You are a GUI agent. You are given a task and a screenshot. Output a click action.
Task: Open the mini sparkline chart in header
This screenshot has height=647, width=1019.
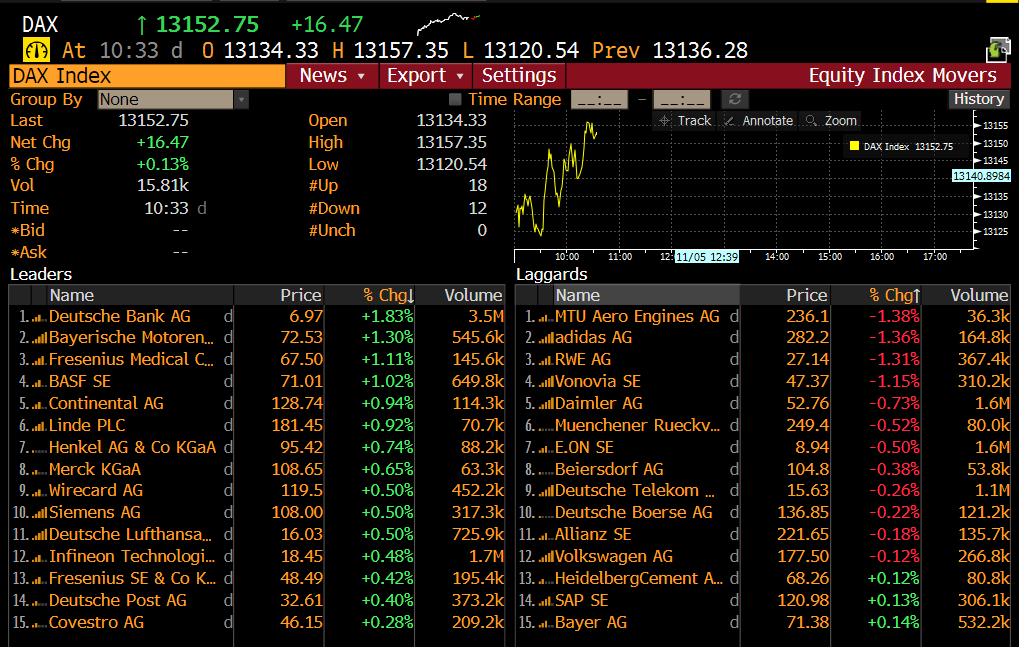[447, 22]
